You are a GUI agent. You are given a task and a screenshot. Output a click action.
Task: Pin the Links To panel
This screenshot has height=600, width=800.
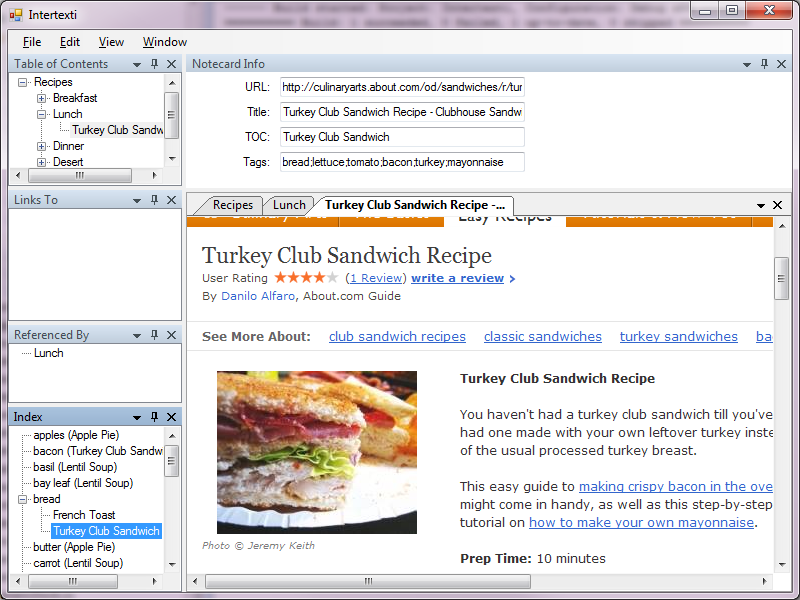154,200
